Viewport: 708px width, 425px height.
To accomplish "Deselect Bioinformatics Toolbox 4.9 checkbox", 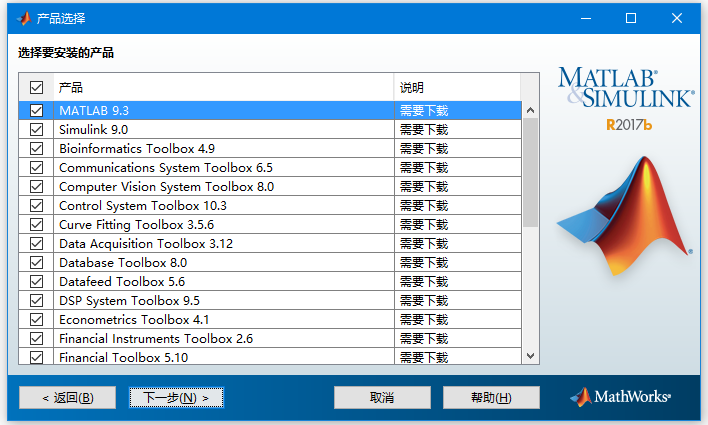I will (37, 149).
